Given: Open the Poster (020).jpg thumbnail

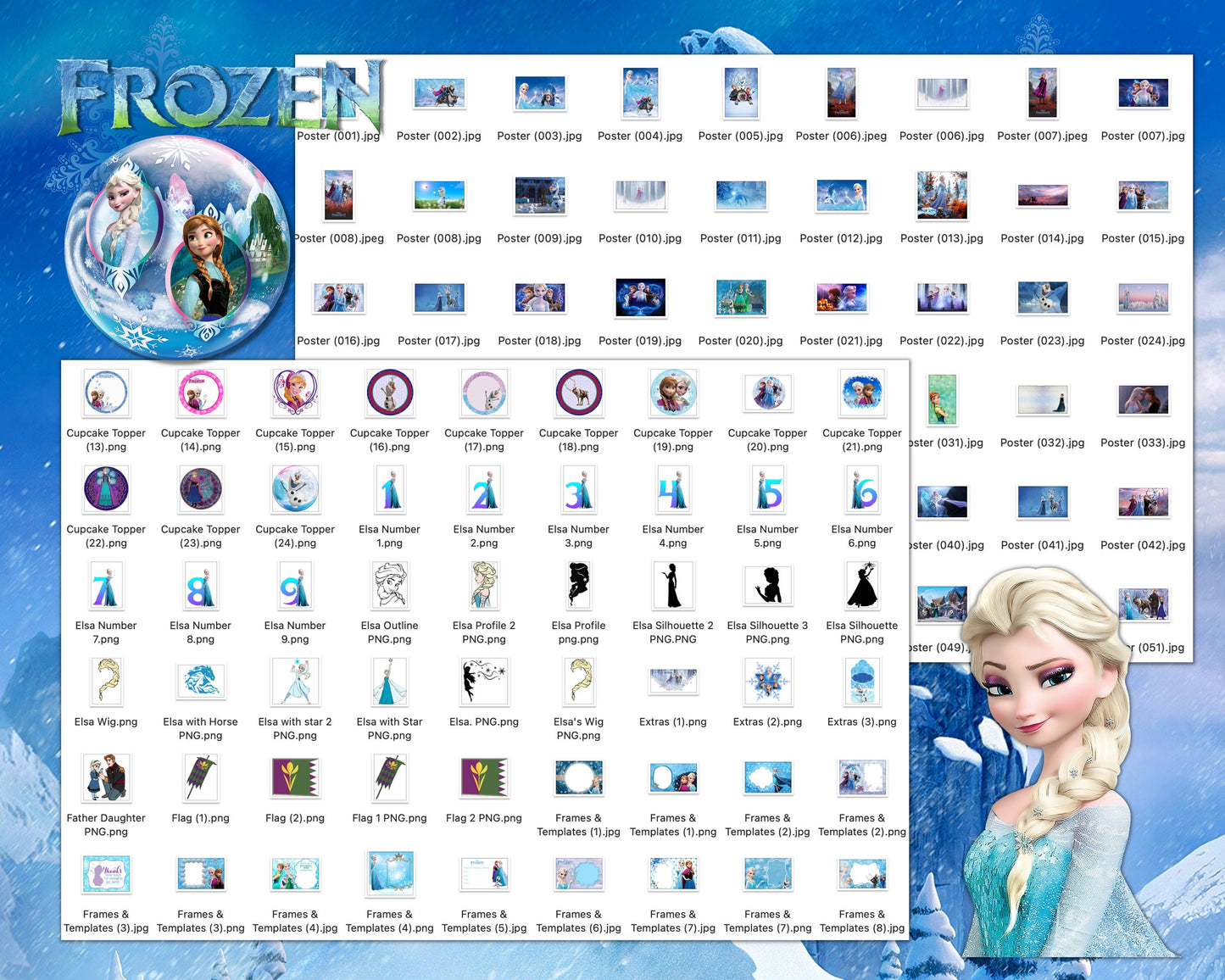Looking at the screenshot, I should [741, 298].
